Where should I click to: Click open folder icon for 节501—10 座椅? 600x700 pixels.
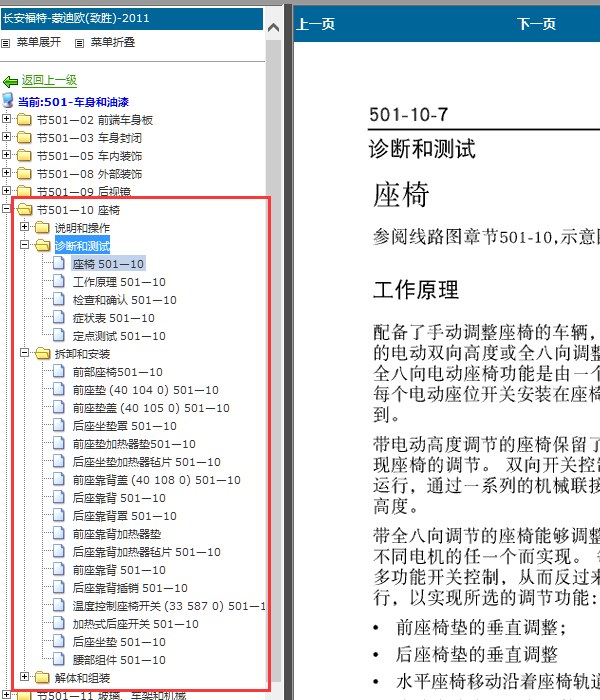tap(25, 209)
